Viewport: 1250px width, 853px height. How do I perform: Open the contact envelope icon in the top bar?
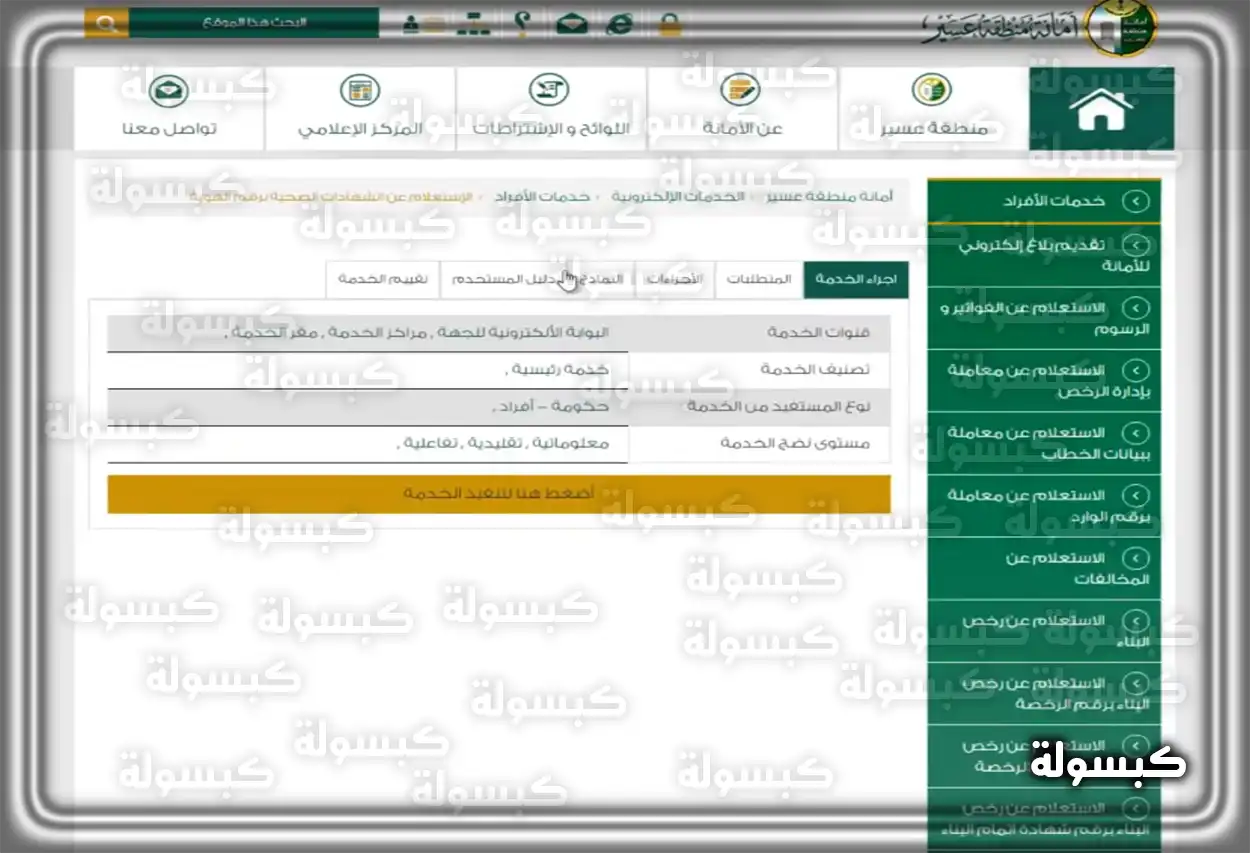pyautogui.click(x=571, y=23)
